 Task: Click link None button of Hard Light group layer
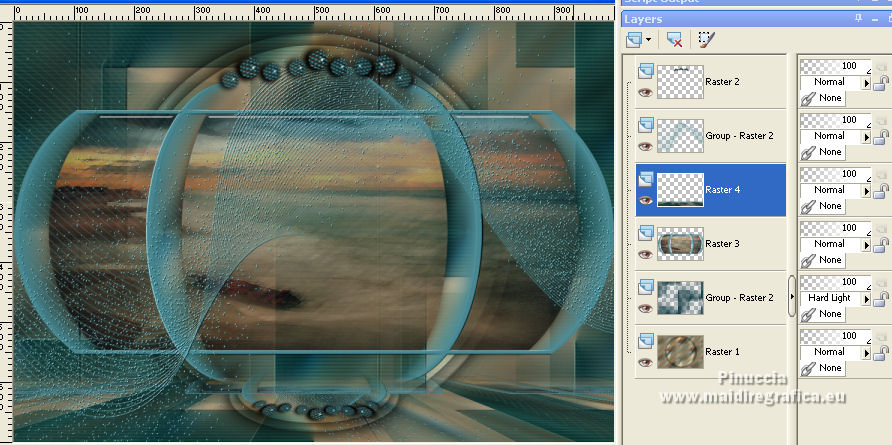[x=823, y=314]
